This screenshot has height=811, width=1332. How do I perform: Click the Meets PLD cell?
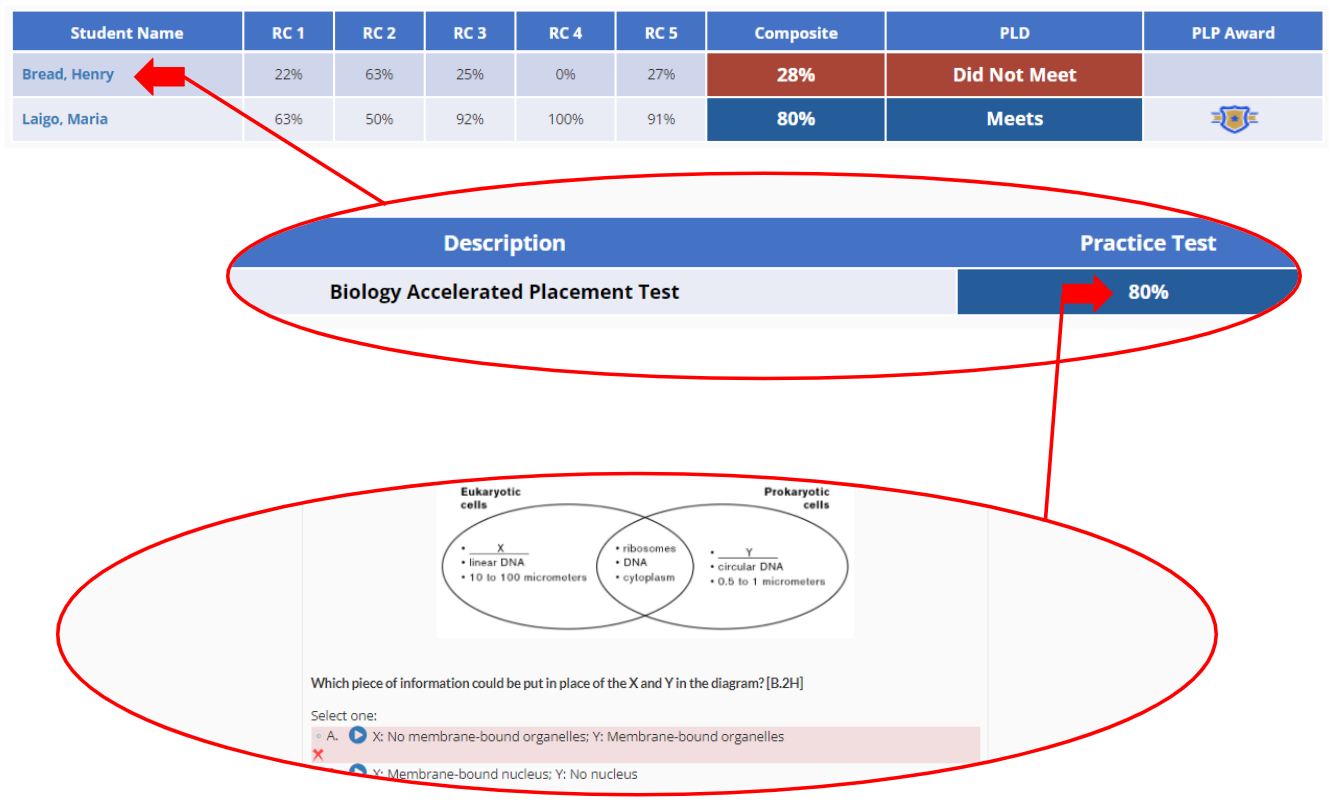point(1014,119)
